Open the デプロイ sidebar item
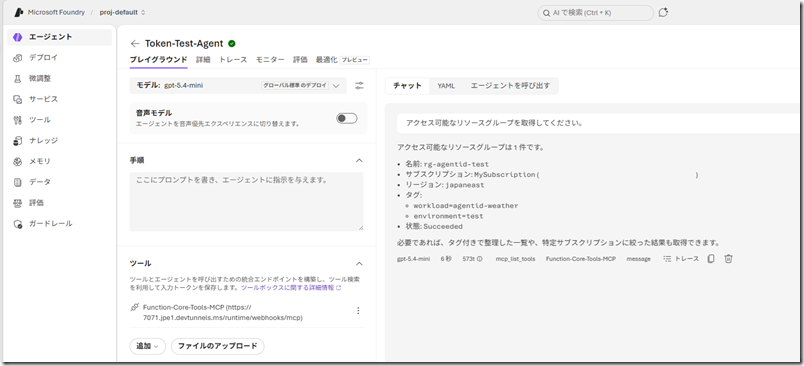Screen dimensions: 804x366 [59, 58]
